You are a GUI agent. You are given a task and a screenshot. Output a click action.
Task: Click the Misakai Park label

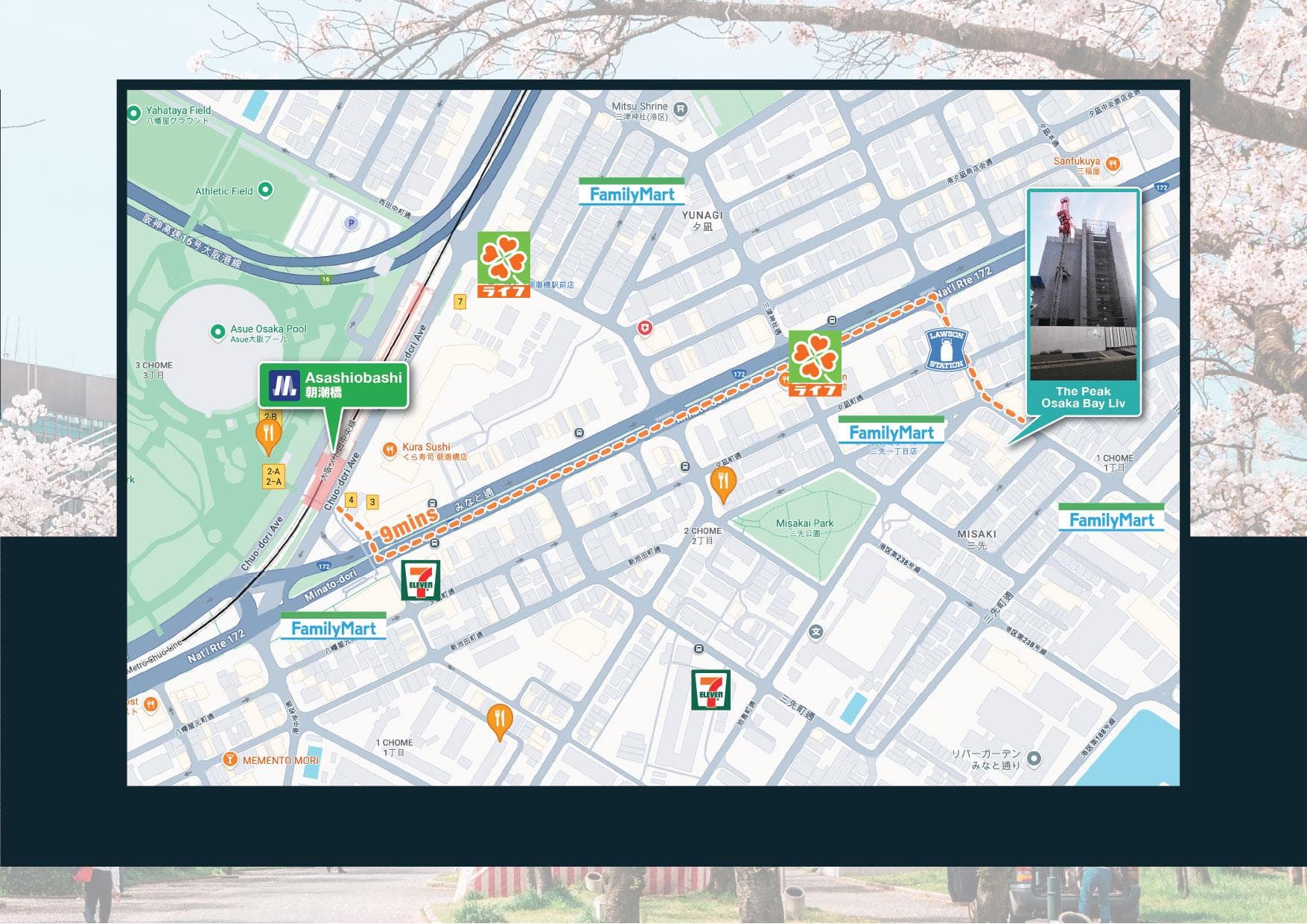(804, 523)
